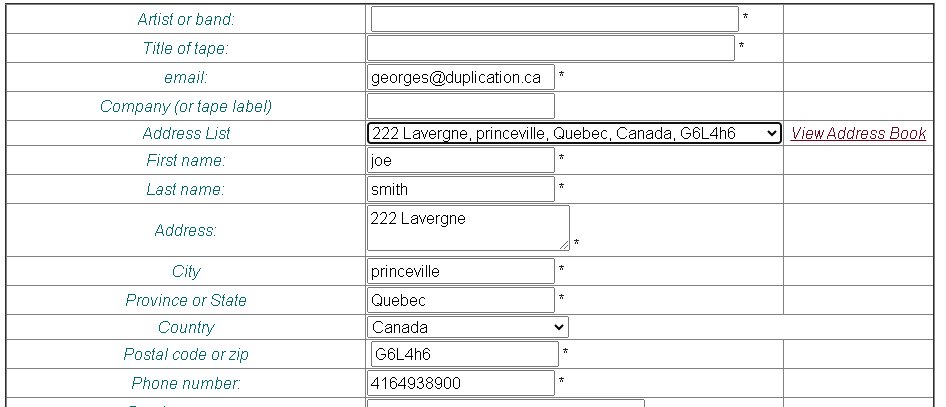Open the Address List dropdown
The width and height of the screenshot is (946, 407).
[x=574, y=133]
